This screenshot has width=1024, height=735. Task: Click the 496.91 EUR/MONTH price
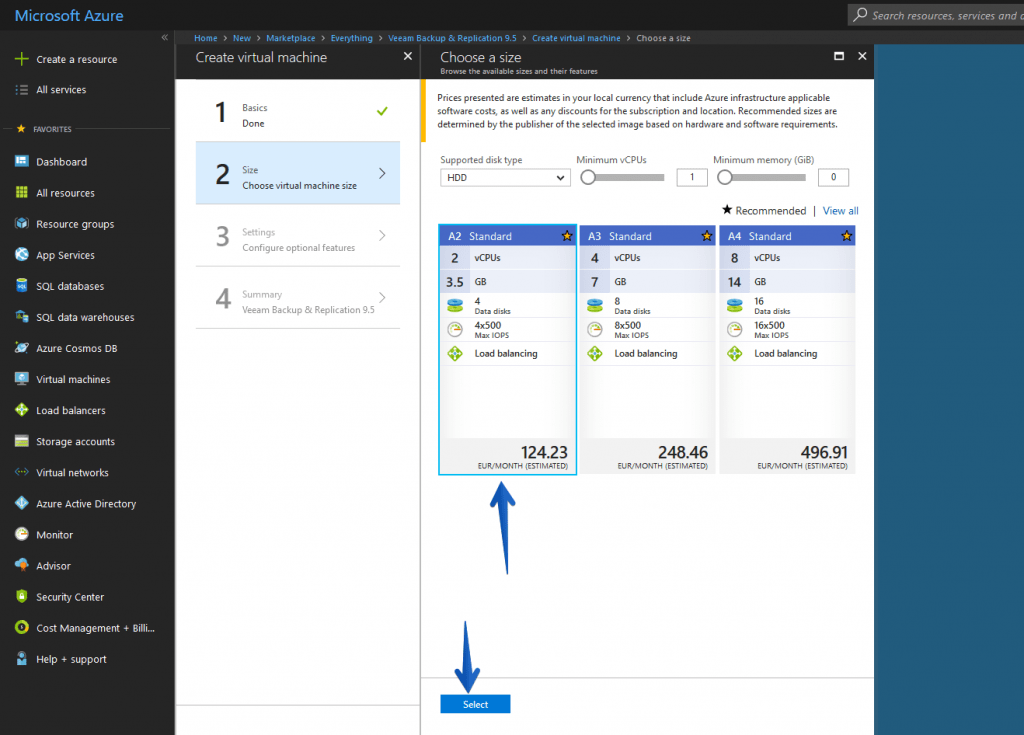tap(803, 457)
